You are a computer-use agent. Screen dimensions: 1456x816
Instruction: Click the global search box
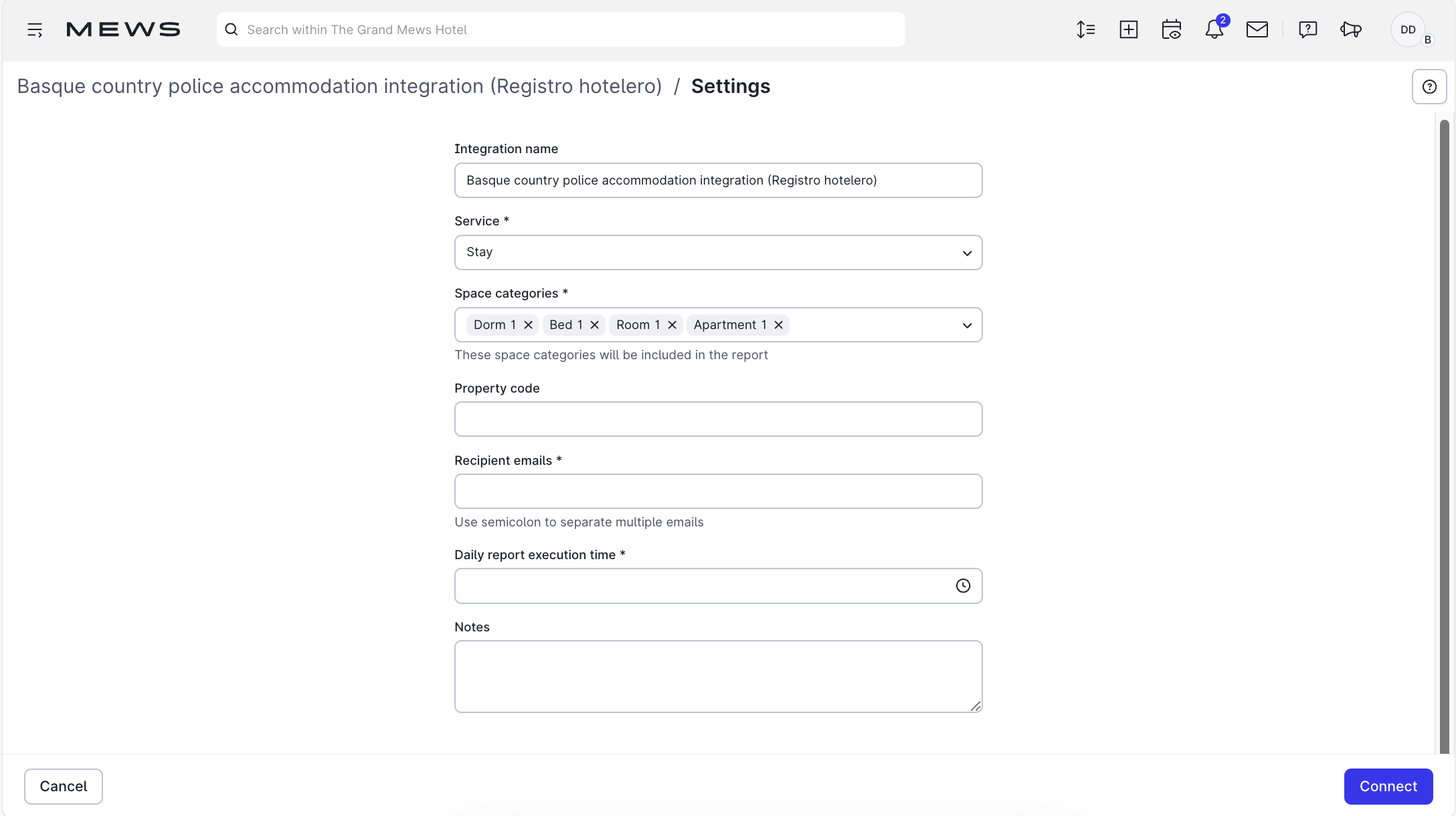(561, 29)
